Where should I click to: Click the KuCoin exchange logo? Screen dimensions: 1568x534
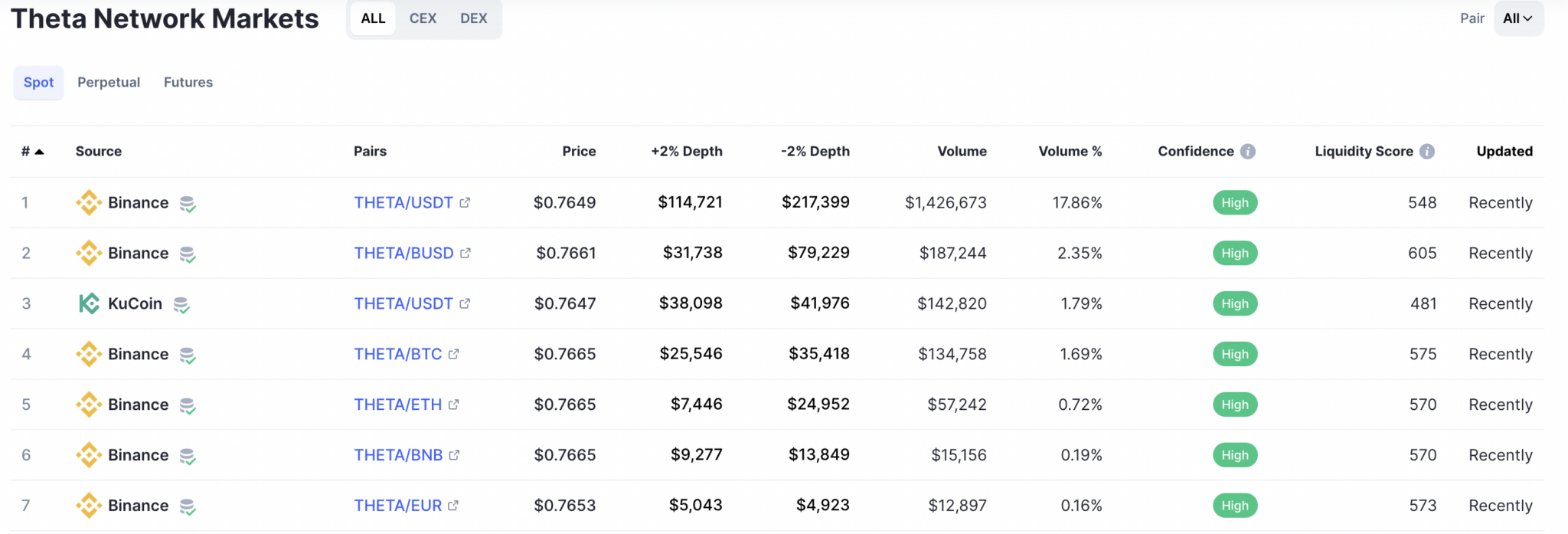[89, 304]
